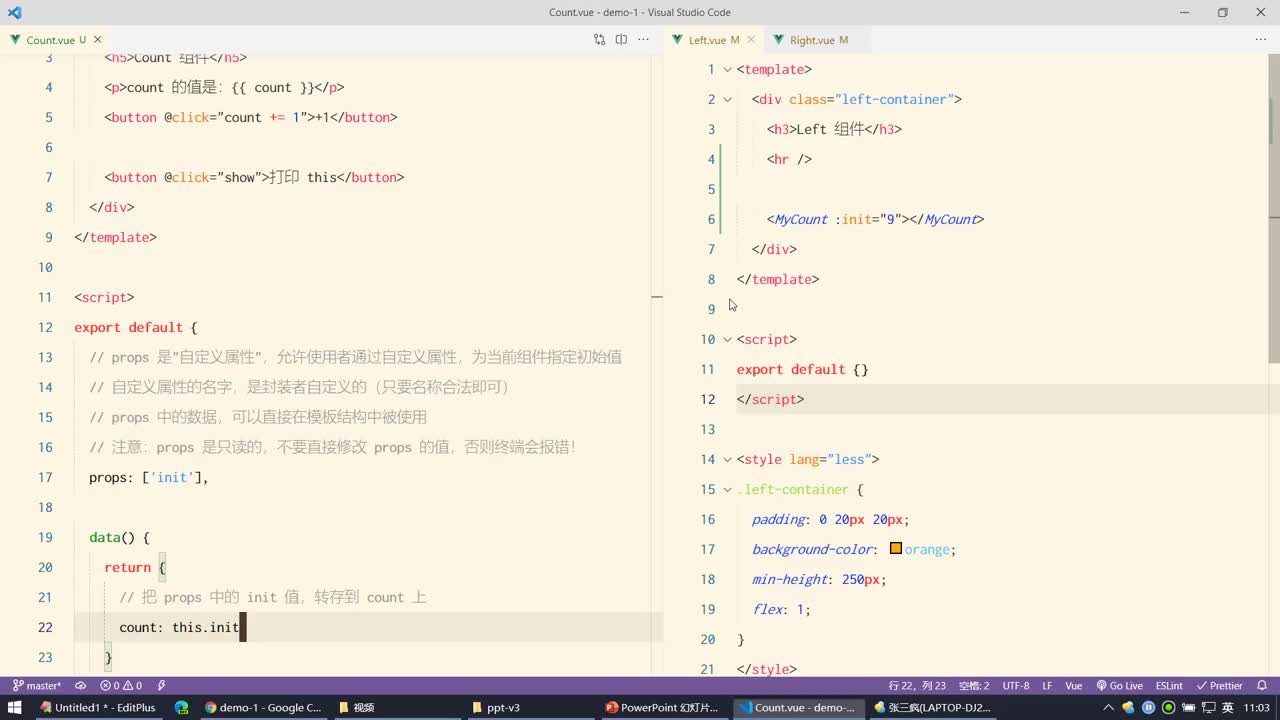Collapse the script block at line 10
1280x720 pixels.
point(727,340)
